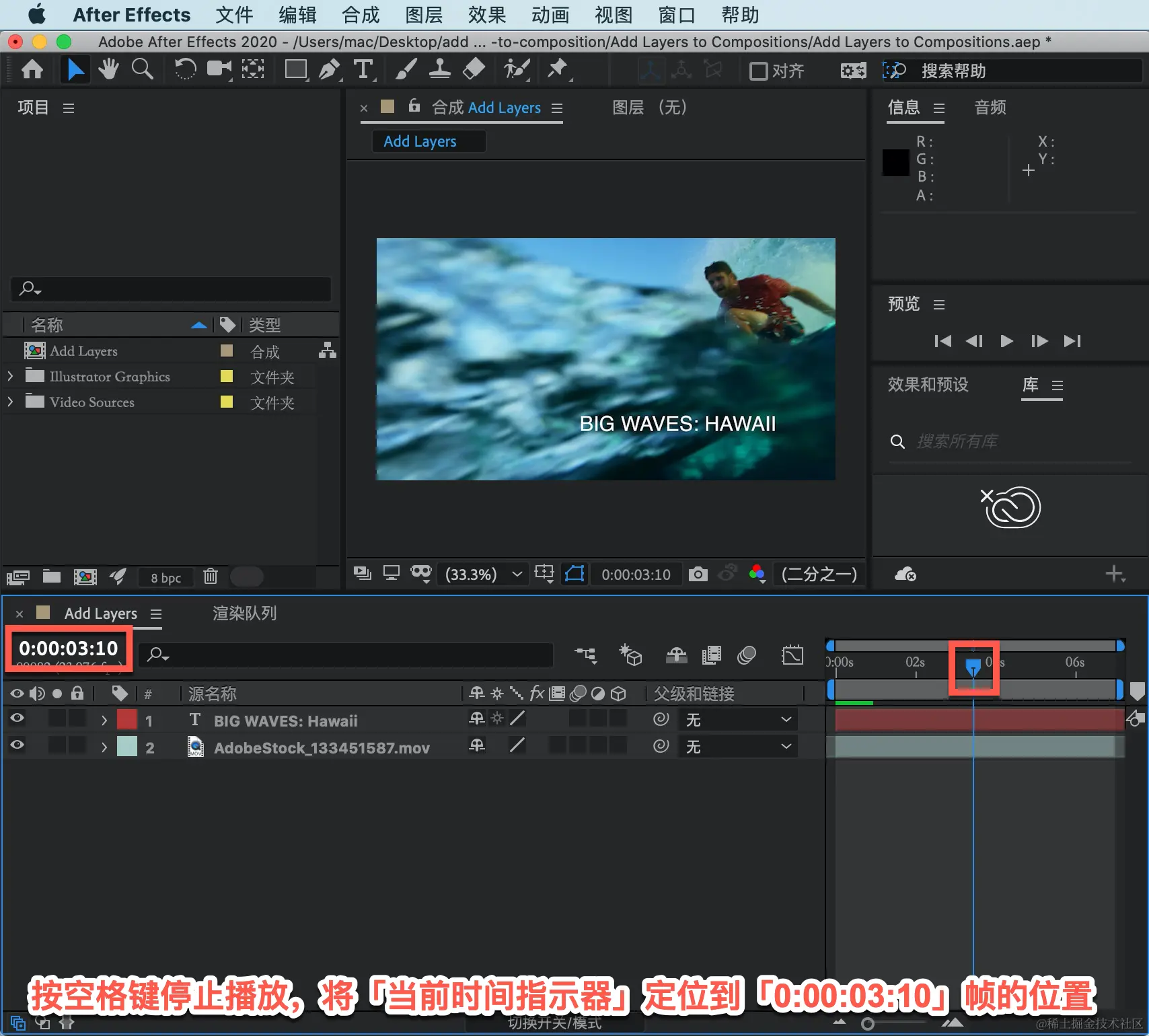
Task: Click the timeline zoom slider handle
Action: [x=868, y=1024]
